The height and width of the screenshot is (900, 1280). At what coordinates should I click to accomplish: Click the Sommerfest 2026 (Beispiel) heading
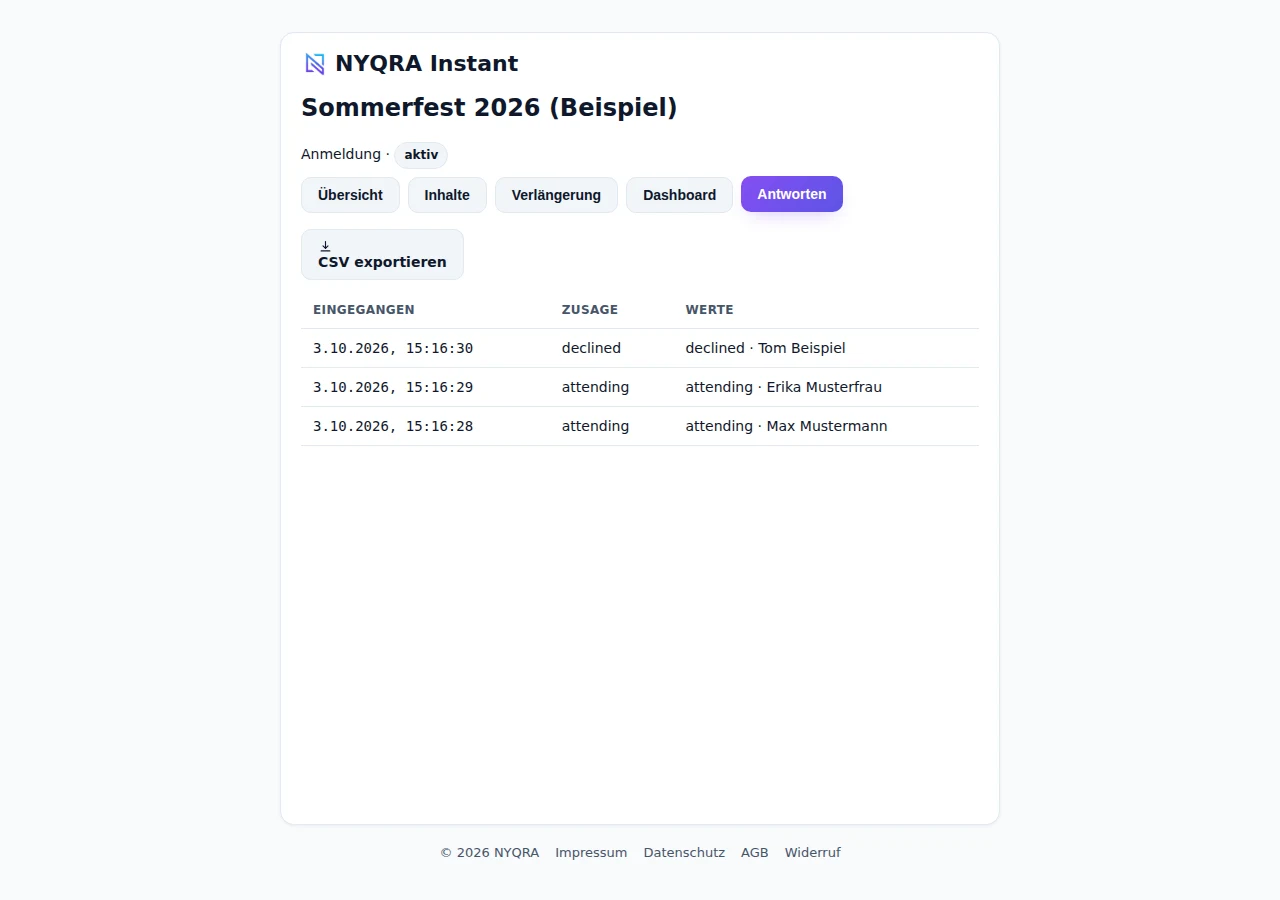[x=489, y=108]
